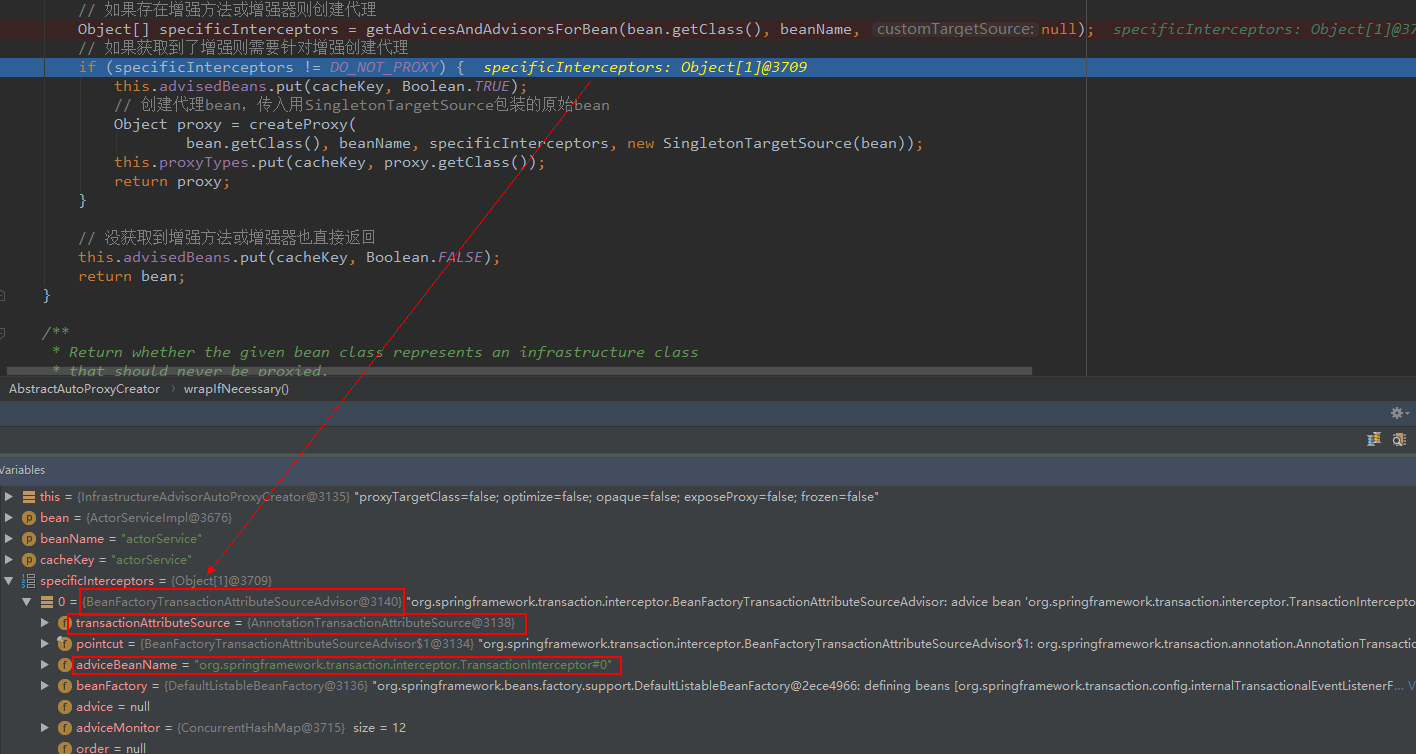Click the this.proxyTypes.put code line

click(x=330, y=162)
